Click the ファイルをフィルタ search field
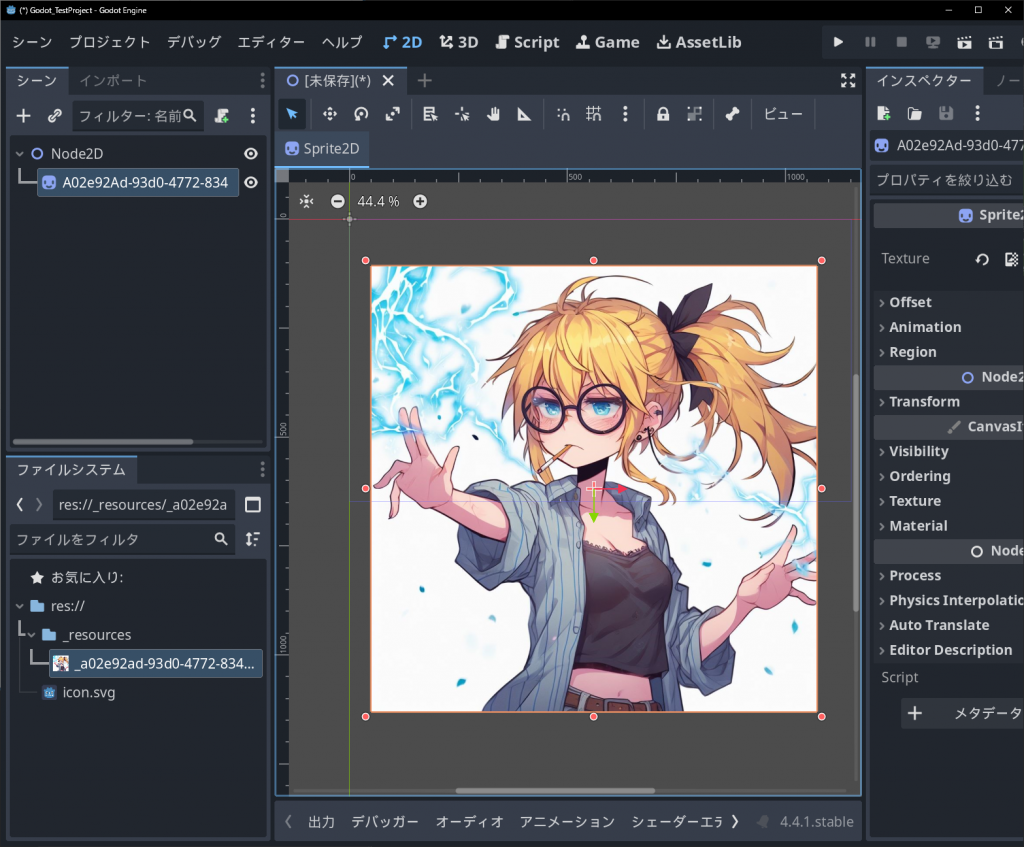 110,539
